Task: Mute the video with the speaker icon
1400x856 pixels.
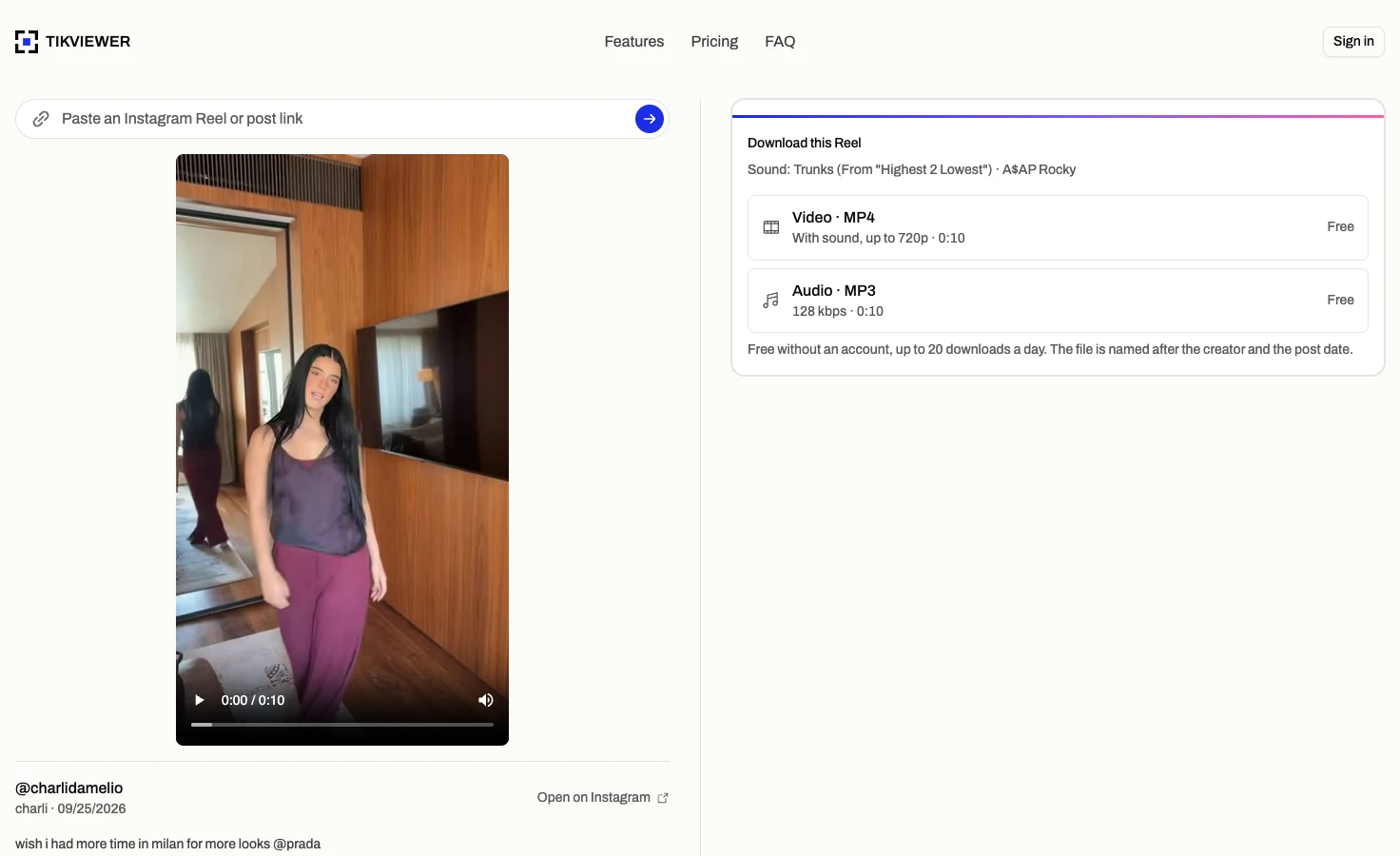Action: point(486,700)
